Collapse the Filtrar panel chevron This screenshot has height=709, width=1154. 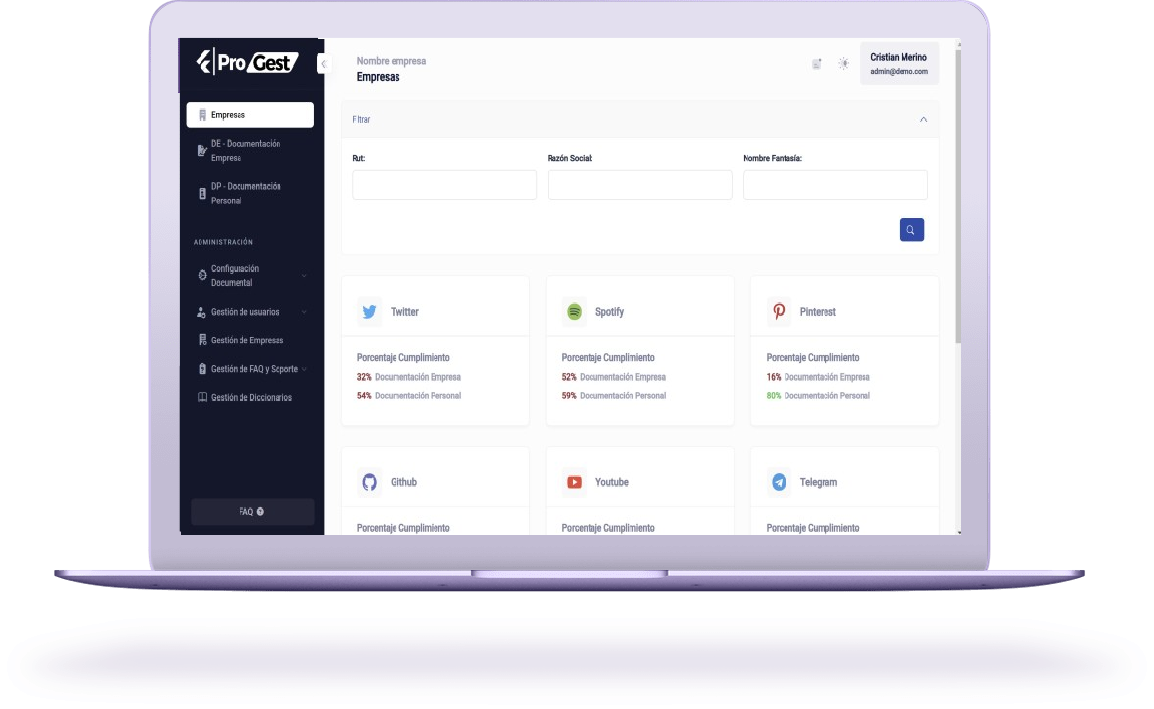point(922,119)
